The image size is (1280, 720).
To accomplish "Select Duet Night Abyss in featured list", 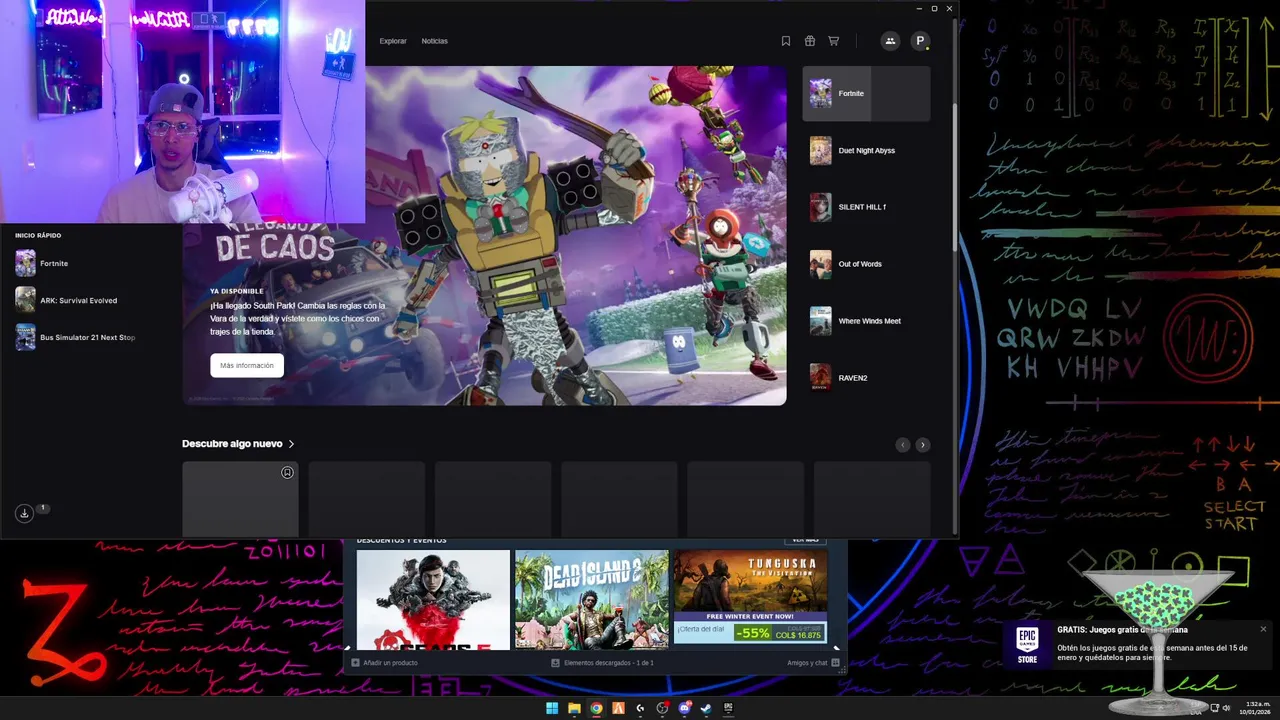I will point(866,150).
